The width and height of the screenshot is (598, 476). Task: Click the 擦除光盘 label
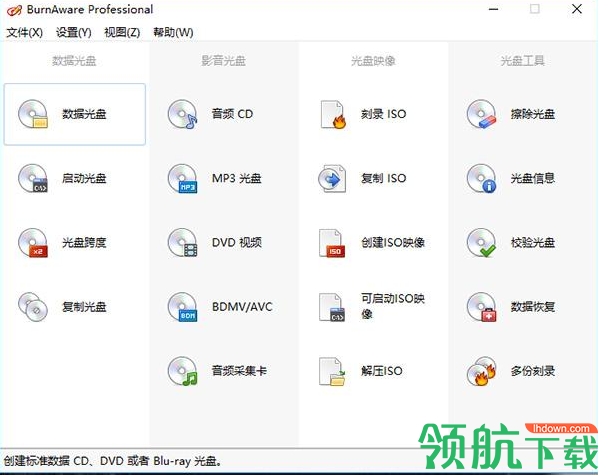533,114
